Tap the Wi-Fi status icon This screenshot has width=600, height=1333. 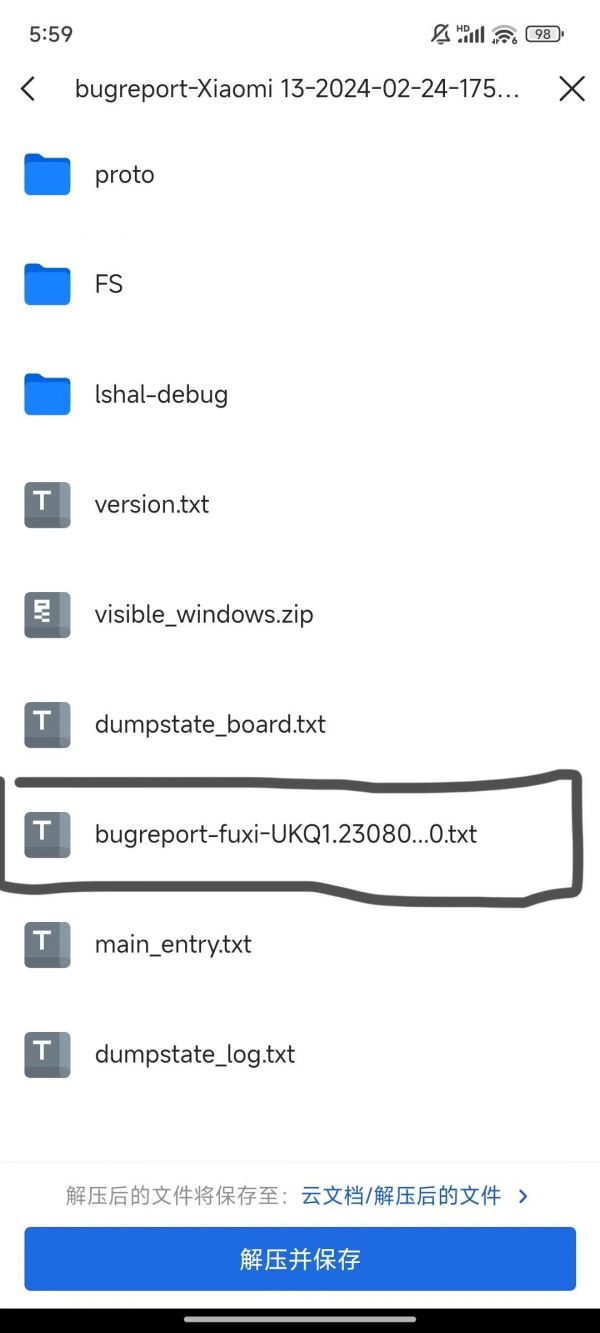coord(505,34)
